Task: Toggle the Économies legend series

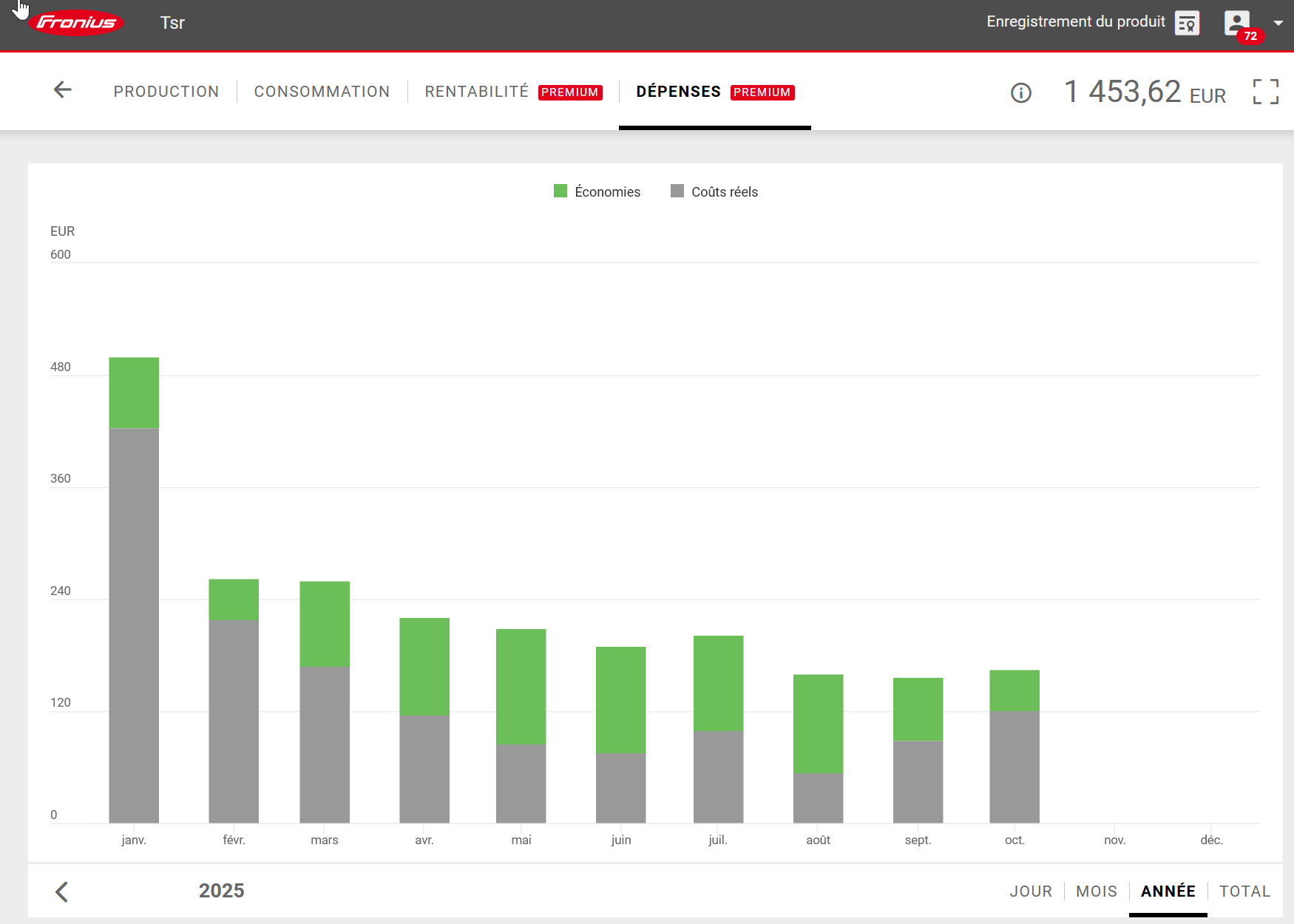Action: 597,191
